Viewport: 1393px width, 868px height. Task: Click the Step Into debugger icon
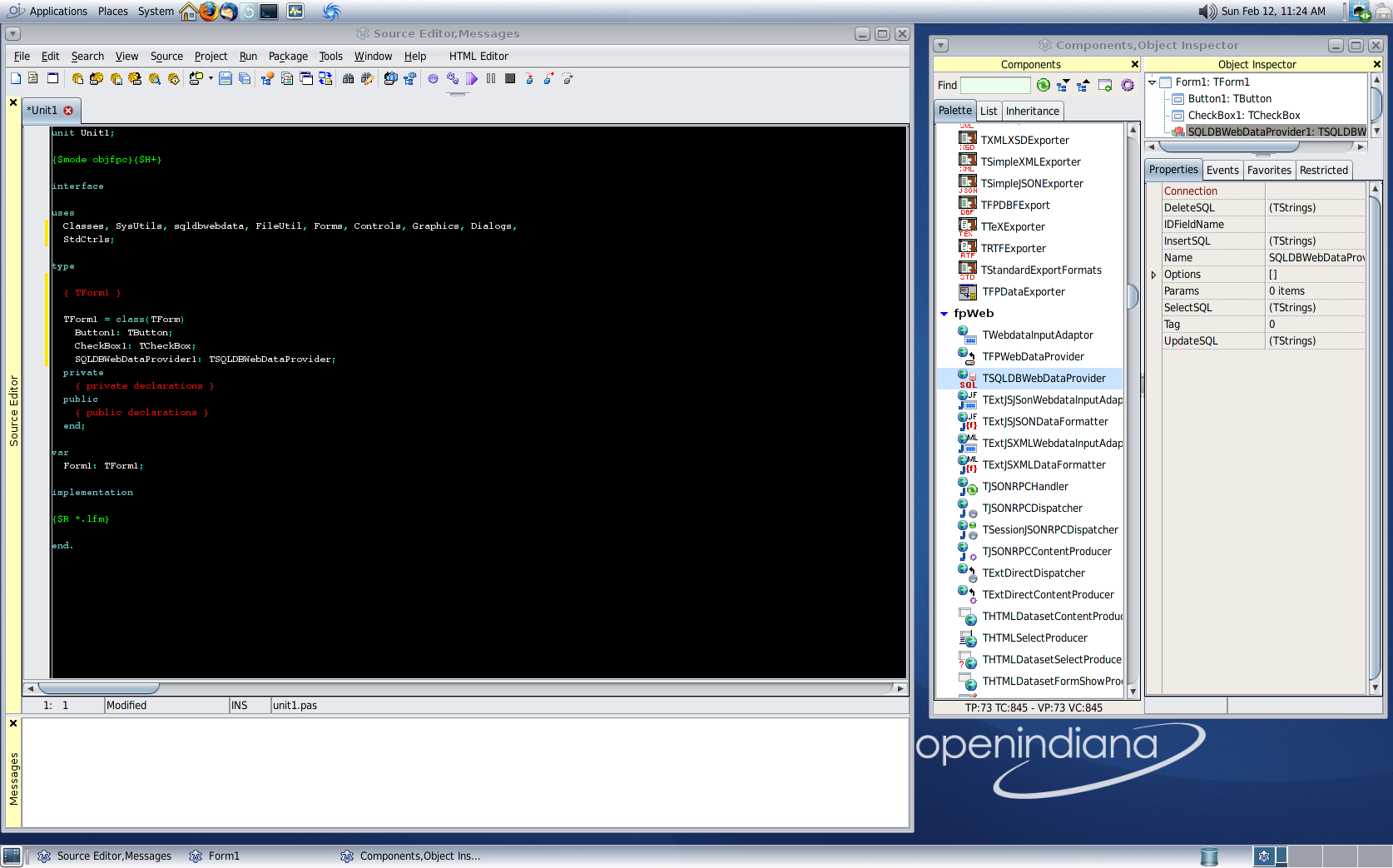point(529,78)
